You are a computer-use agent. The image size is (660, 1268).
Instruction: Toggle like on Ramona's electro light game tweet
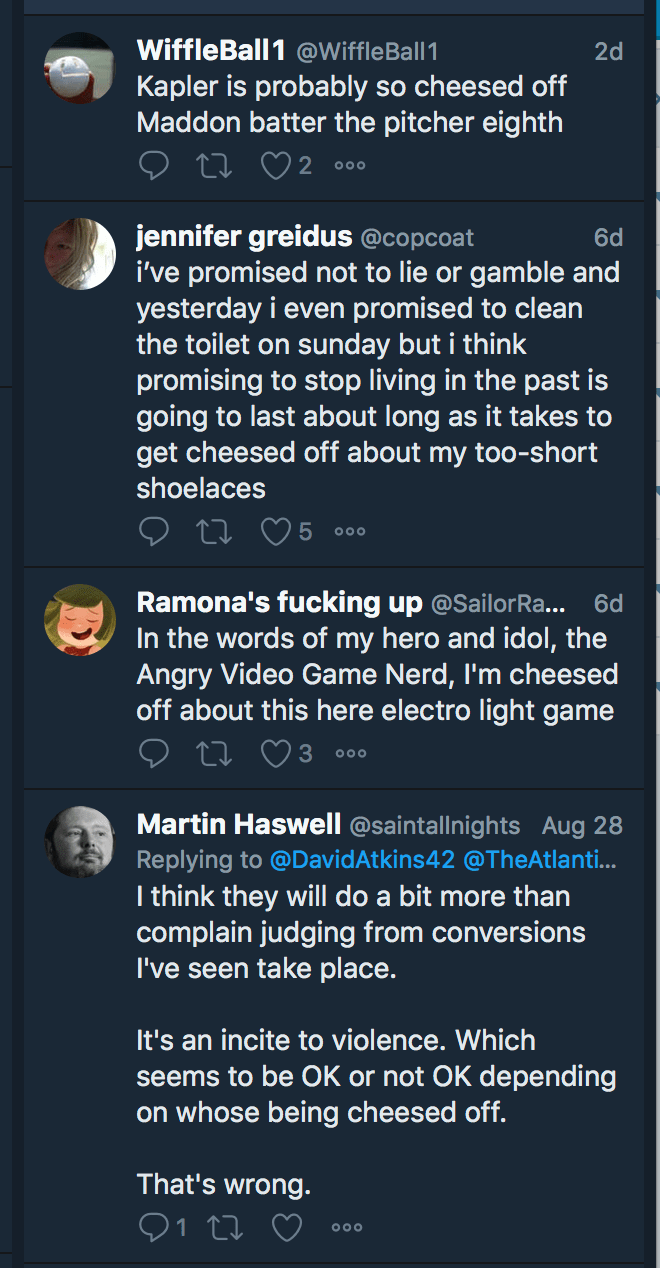(275, 752)
